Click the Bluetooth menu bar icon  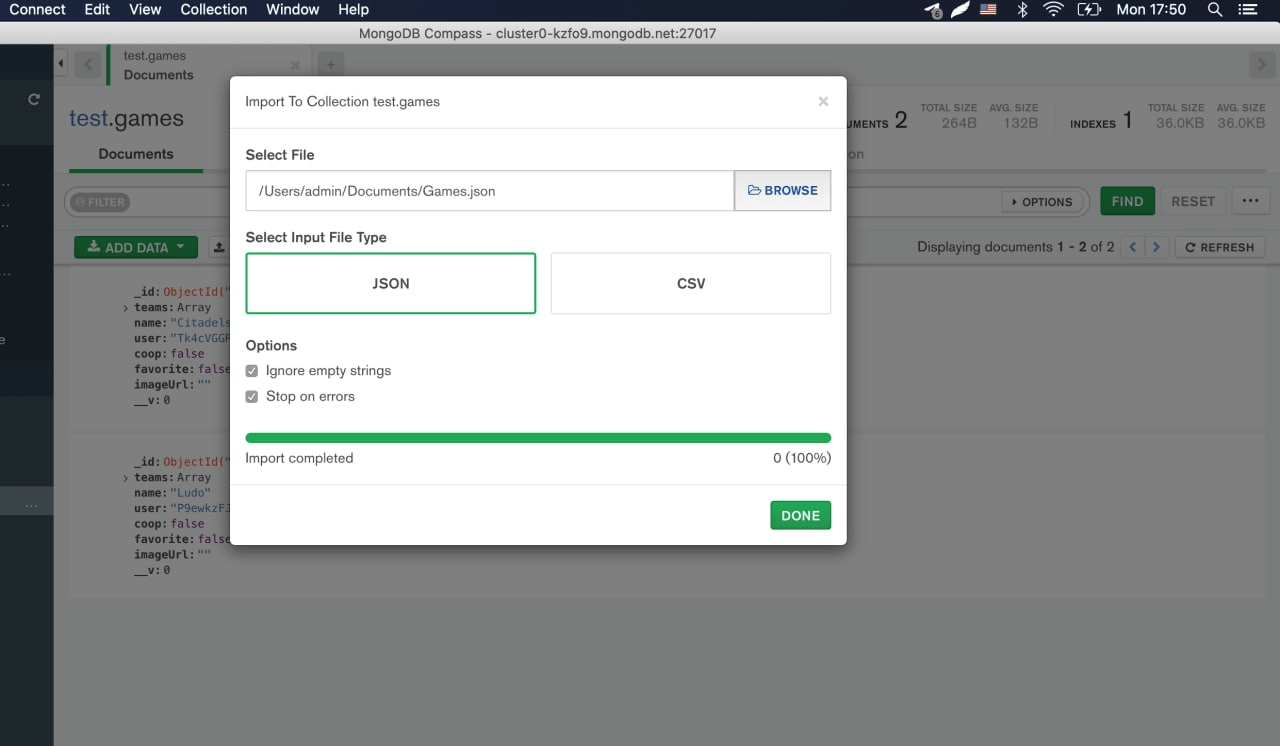[1022, 10]
